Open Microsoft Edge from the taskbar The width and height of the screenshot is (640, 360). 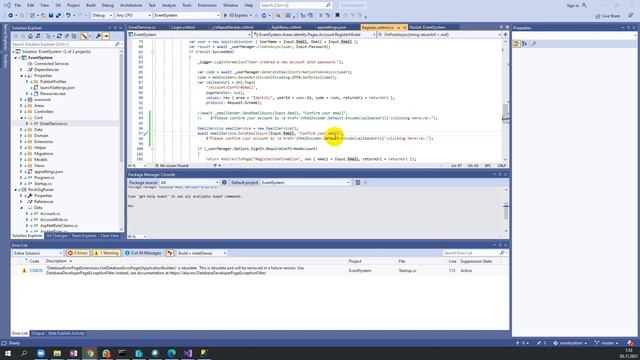click(x=171, y=353)
